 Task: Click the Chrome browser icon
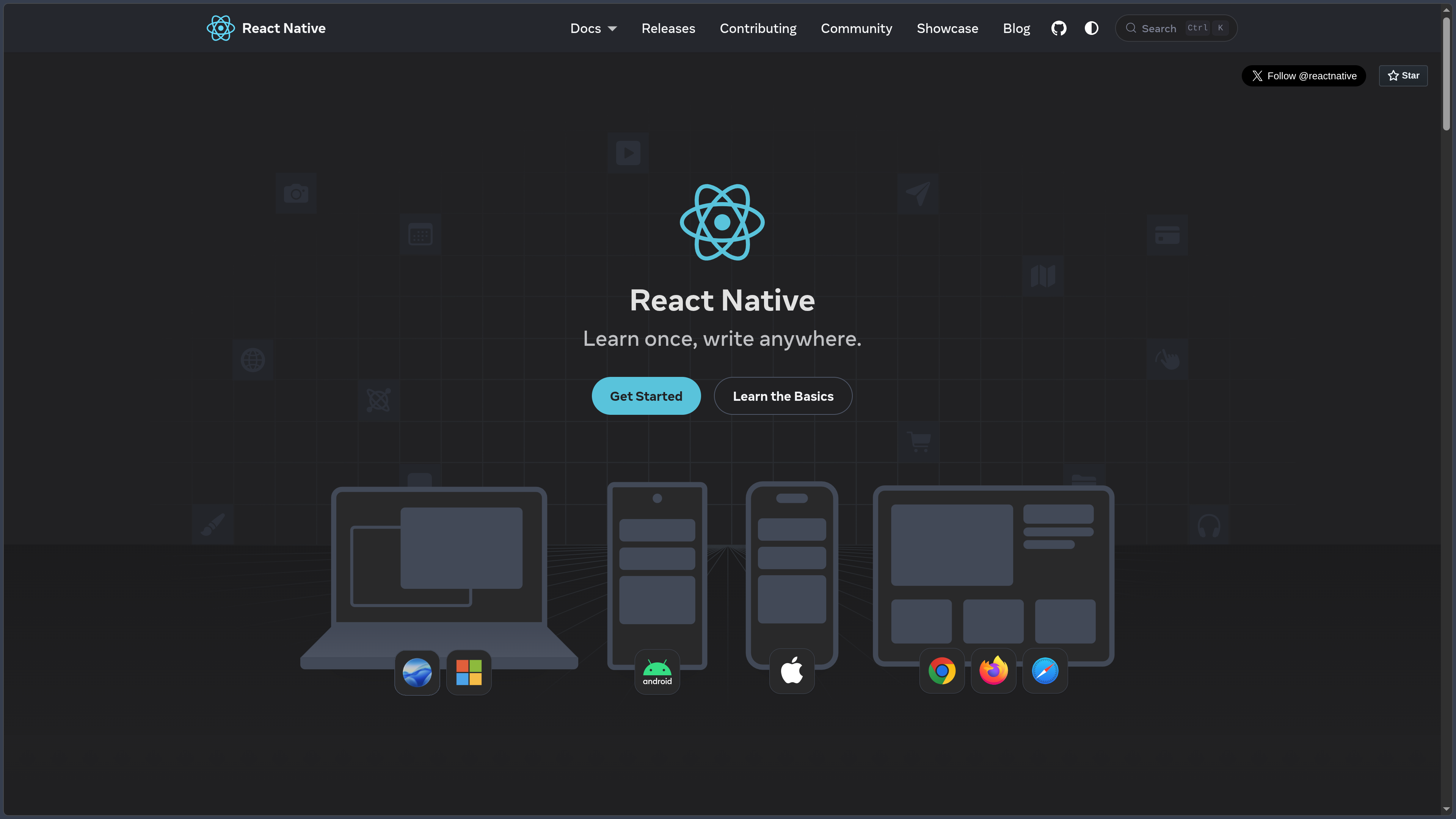point(942,671)
